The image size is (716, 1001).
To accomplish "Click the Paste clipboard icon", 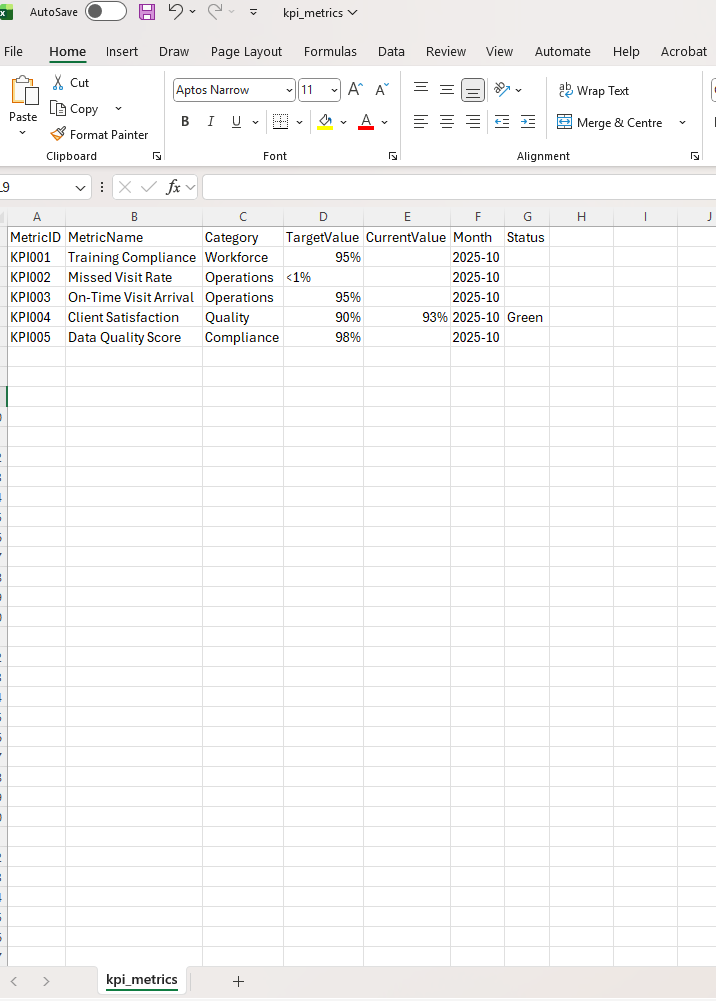I will pos(24,91).
